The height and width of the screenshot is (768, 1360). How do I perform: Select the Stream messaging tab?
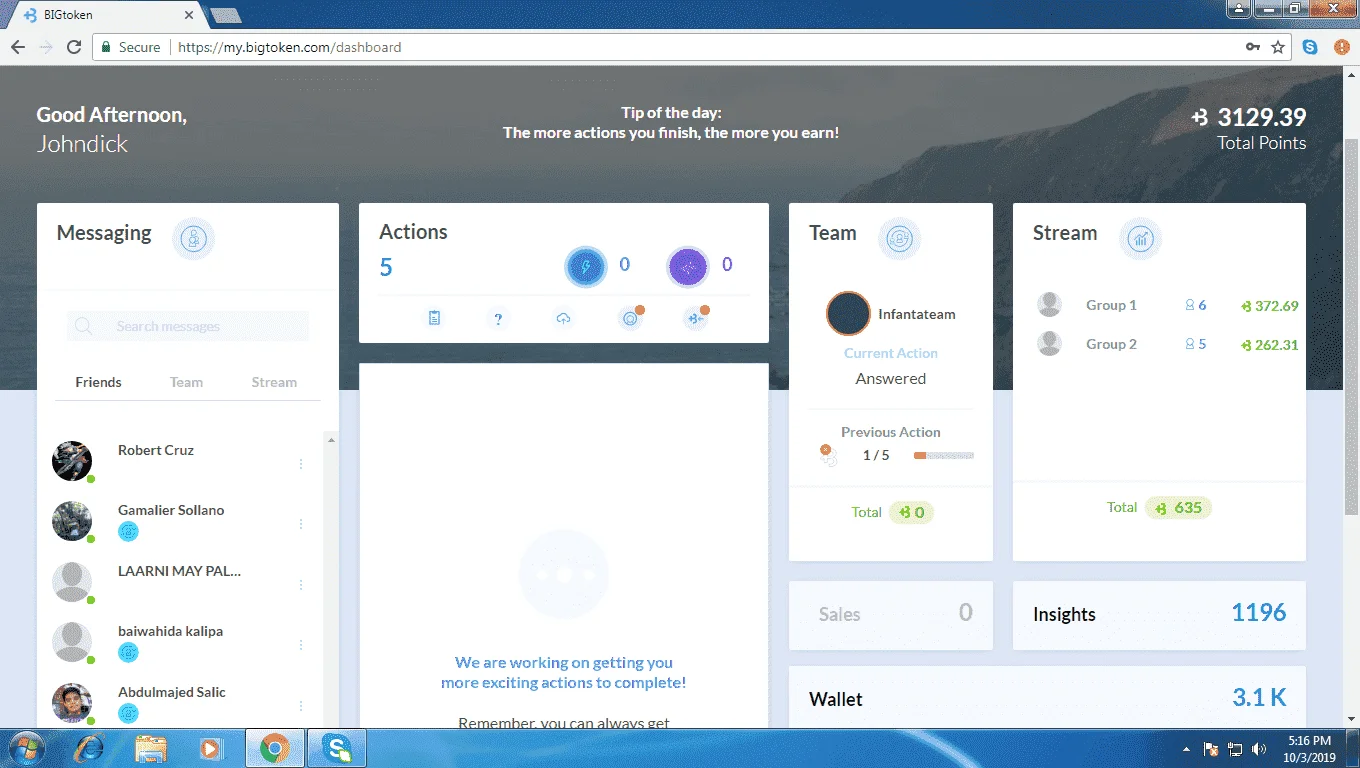pyautogui.click(x=274, y=382)
